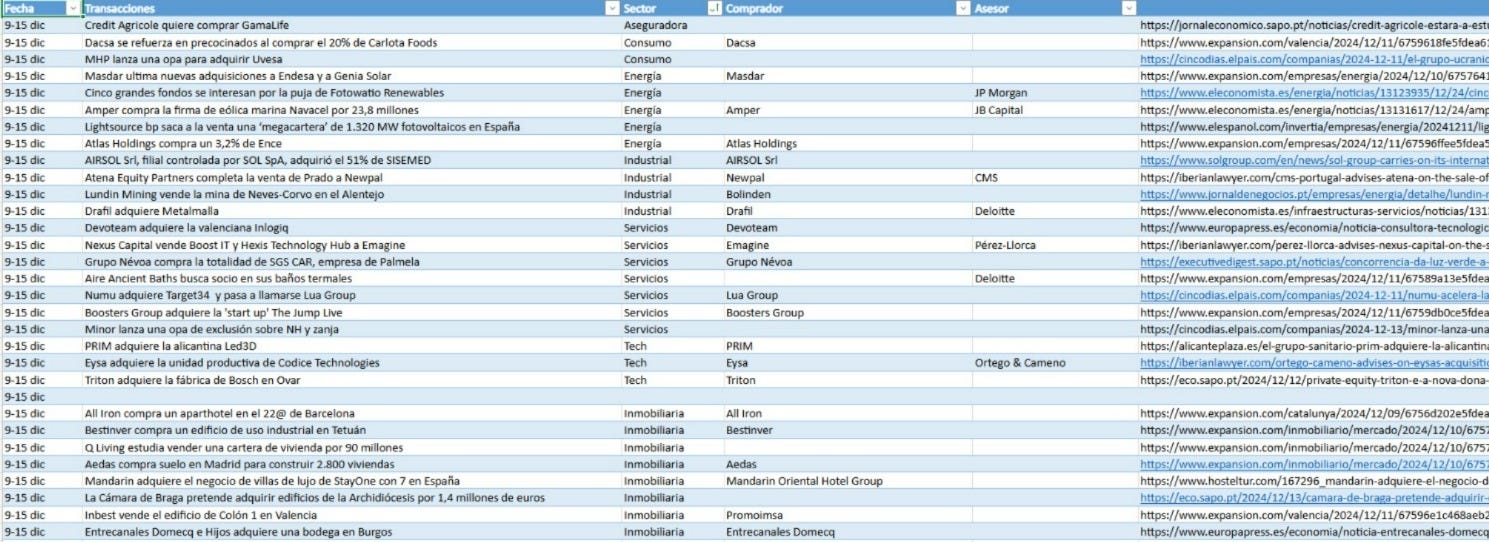This screenshot has height=542, width=1489.
Task: Open the jornaldenegocios.pt link in the Lundin Mining row
Action: (x=1313, y=194)
